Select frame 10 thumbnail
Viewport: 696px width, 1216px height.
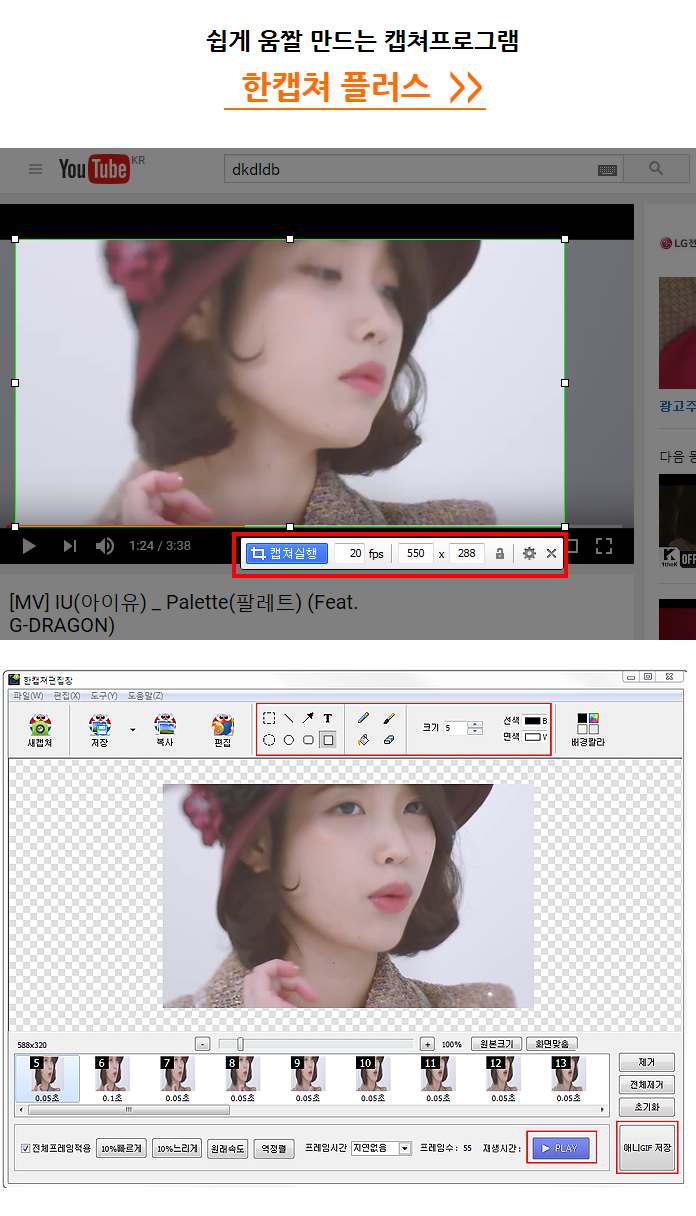(373, 1079)
